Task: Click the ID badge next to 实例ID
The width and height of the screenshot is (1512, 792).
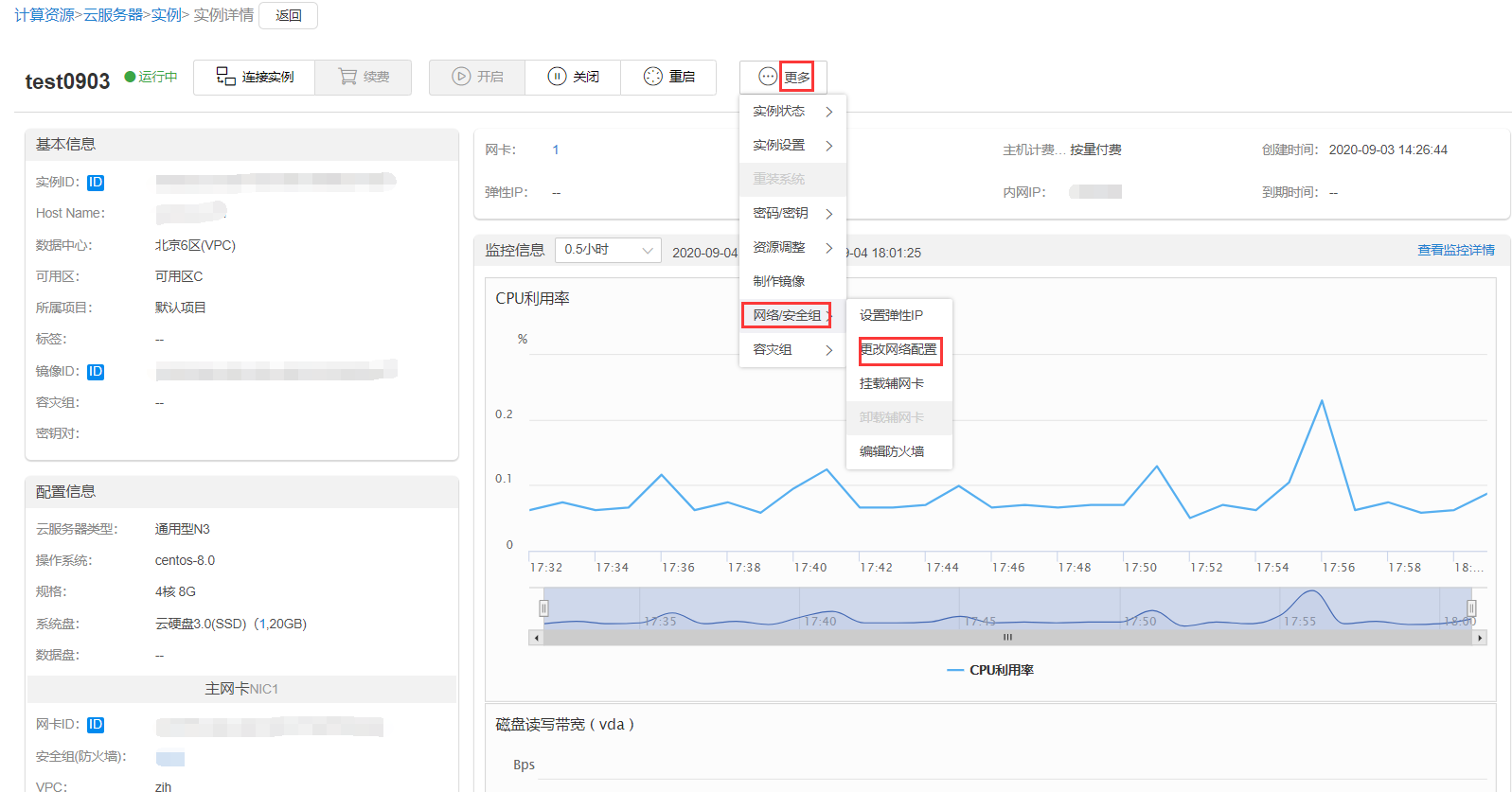Action: pos(96,183)
